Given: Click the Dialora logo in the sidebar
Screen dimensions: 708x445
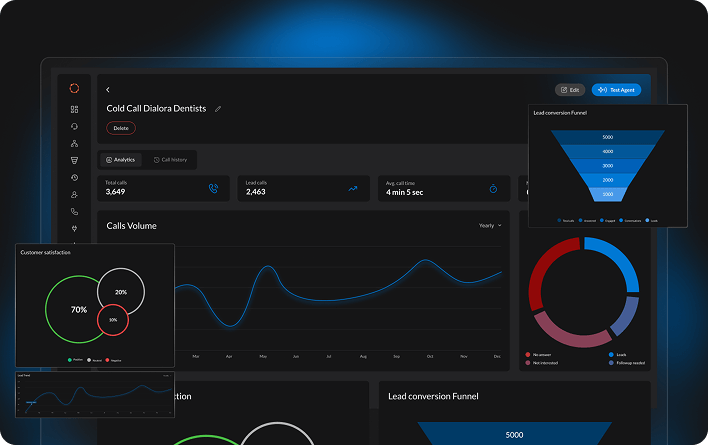Looking at the screenshot, I should coord(74,89).
